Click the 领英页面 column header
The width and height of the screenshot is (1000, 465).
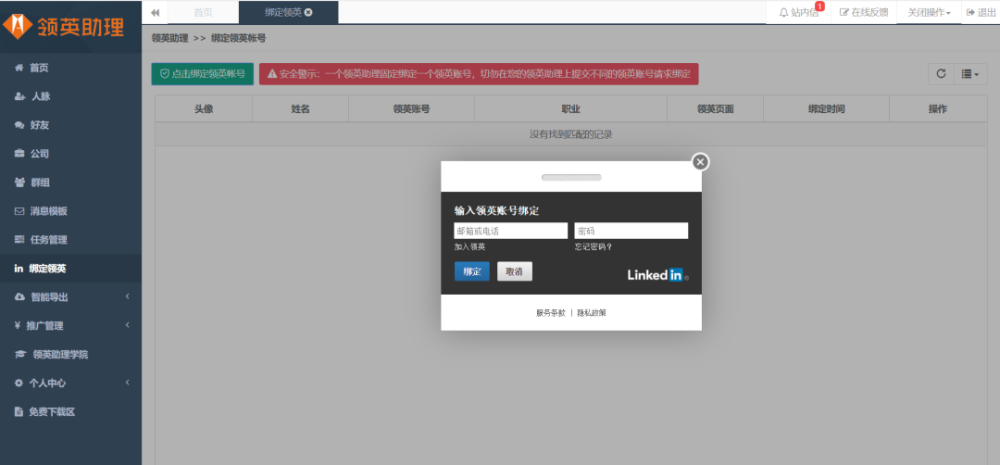click(x=716, y=109)
